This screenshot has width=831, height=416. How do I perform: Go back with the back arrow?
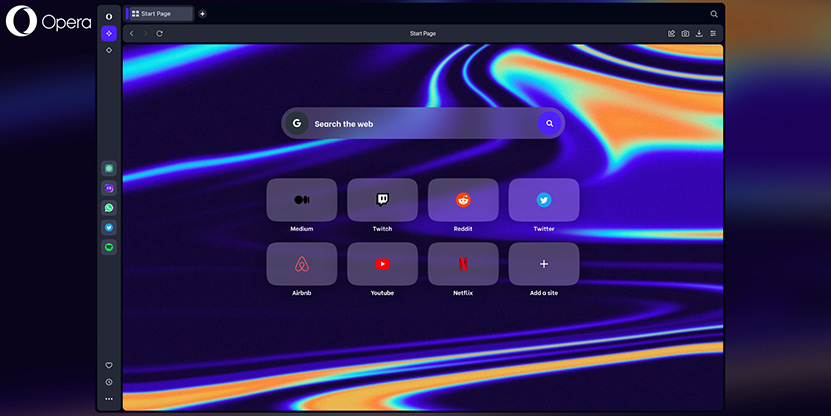(132, 33)
